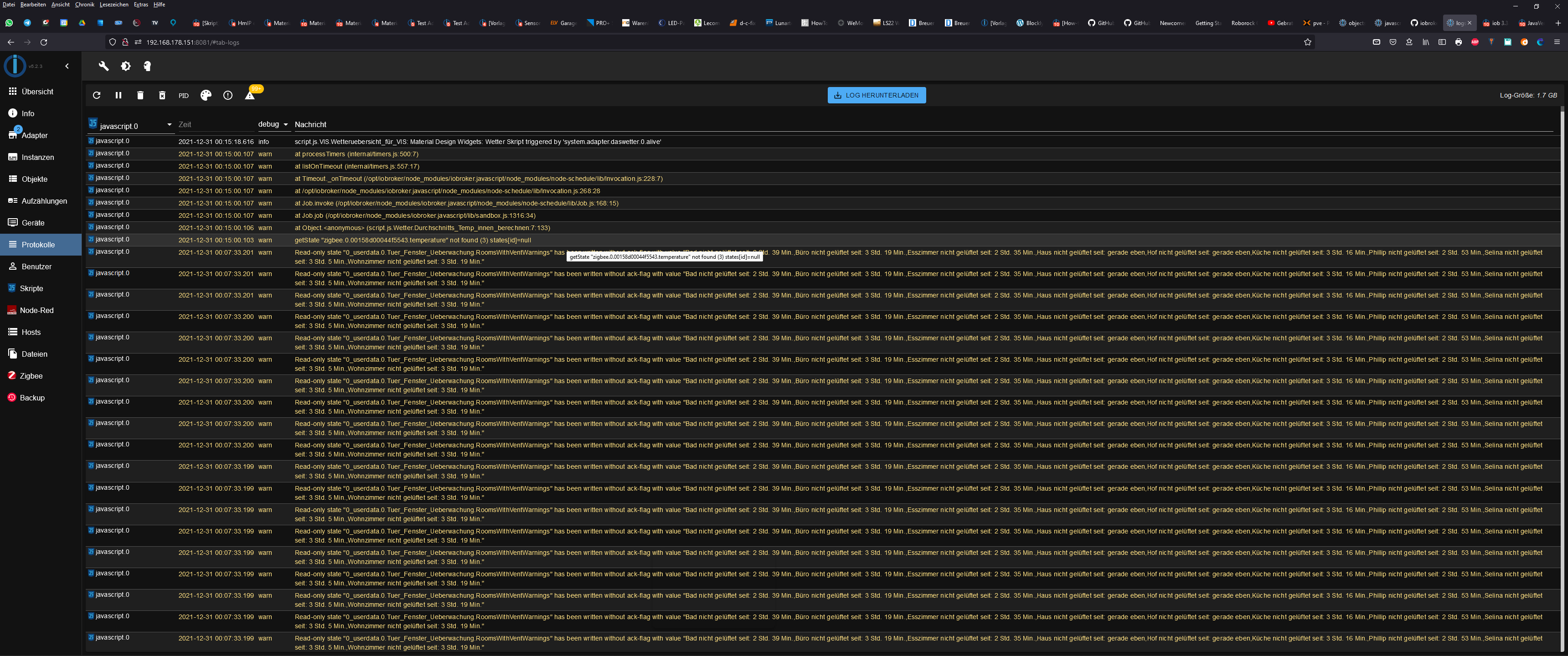Viewport: 1568px width, 656px height.
Task: Toggle the PID column display
Action: (x=183, y=96)
